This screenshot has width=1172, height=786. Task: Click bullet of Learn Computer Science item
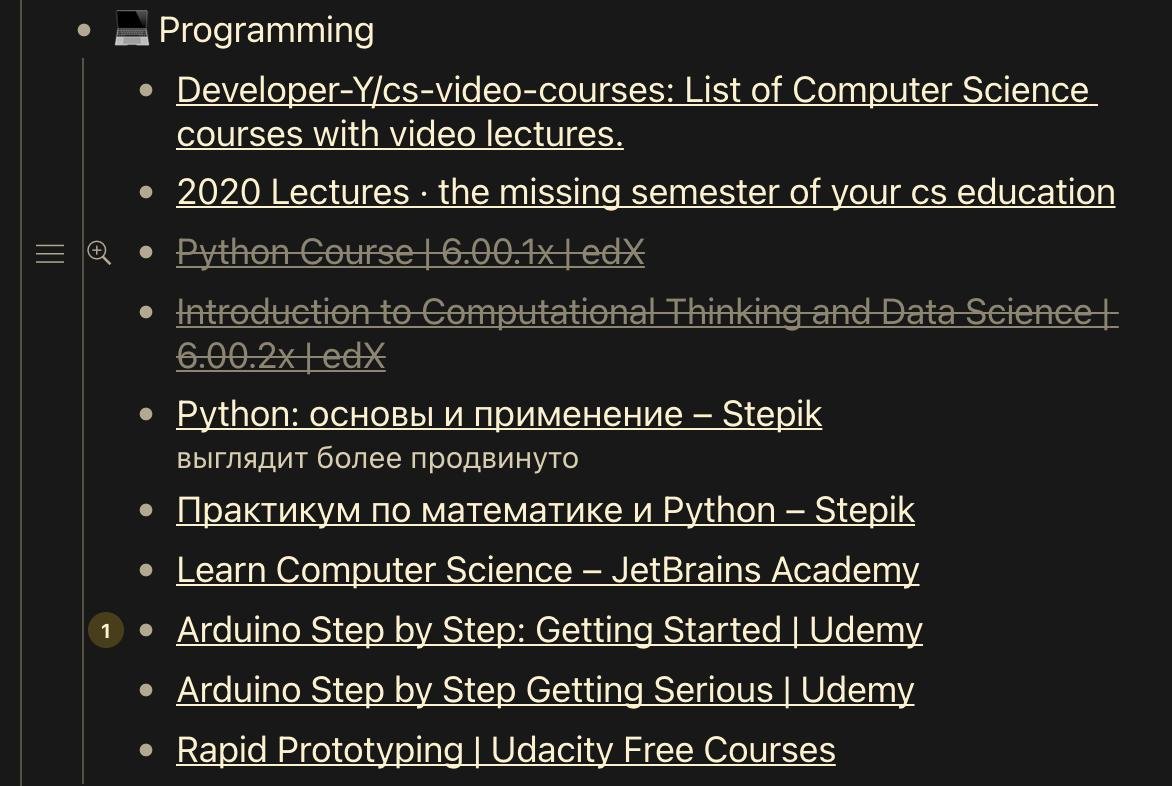click(x=147, y=570)
